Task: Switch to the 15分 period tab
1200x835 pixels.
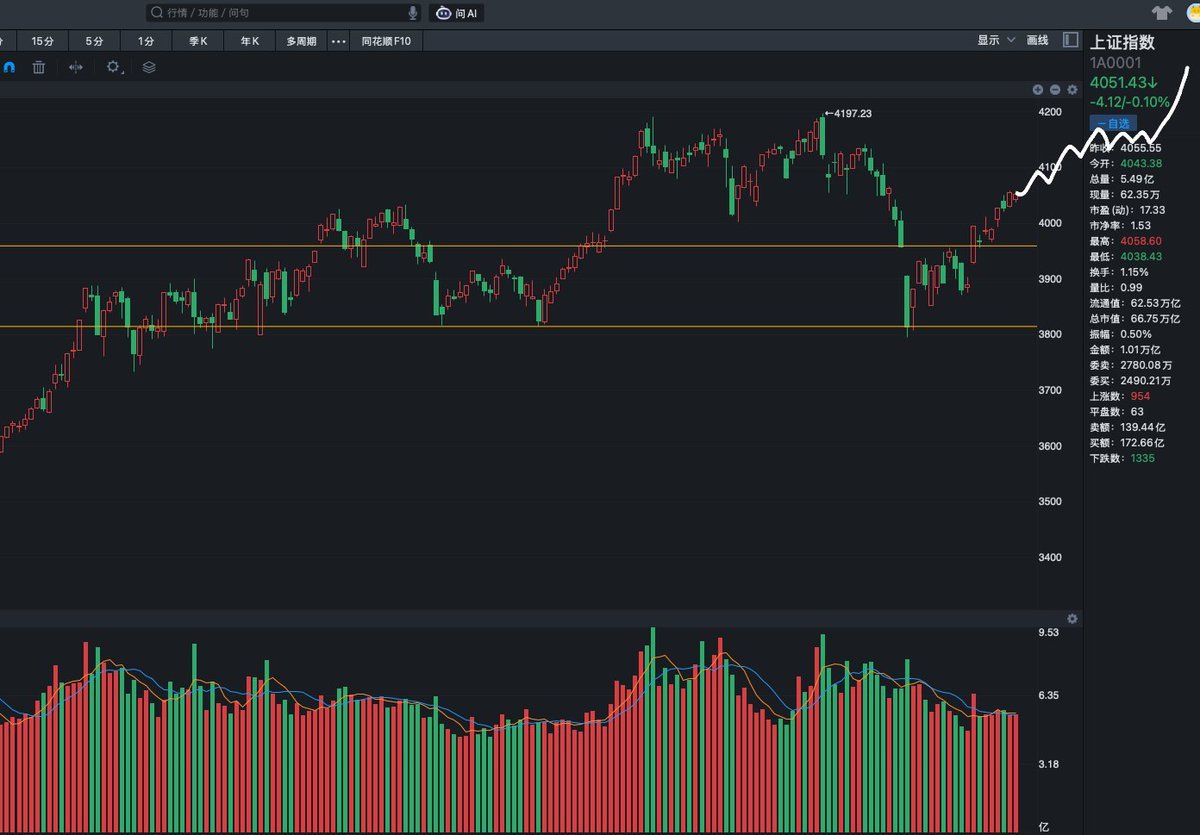Action: pos(42,41)
